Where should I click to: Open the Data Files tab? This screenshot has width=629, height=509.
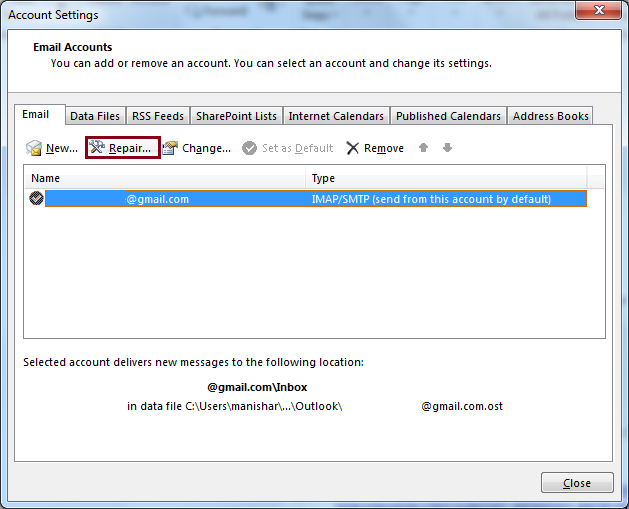(x=95, y=116)
